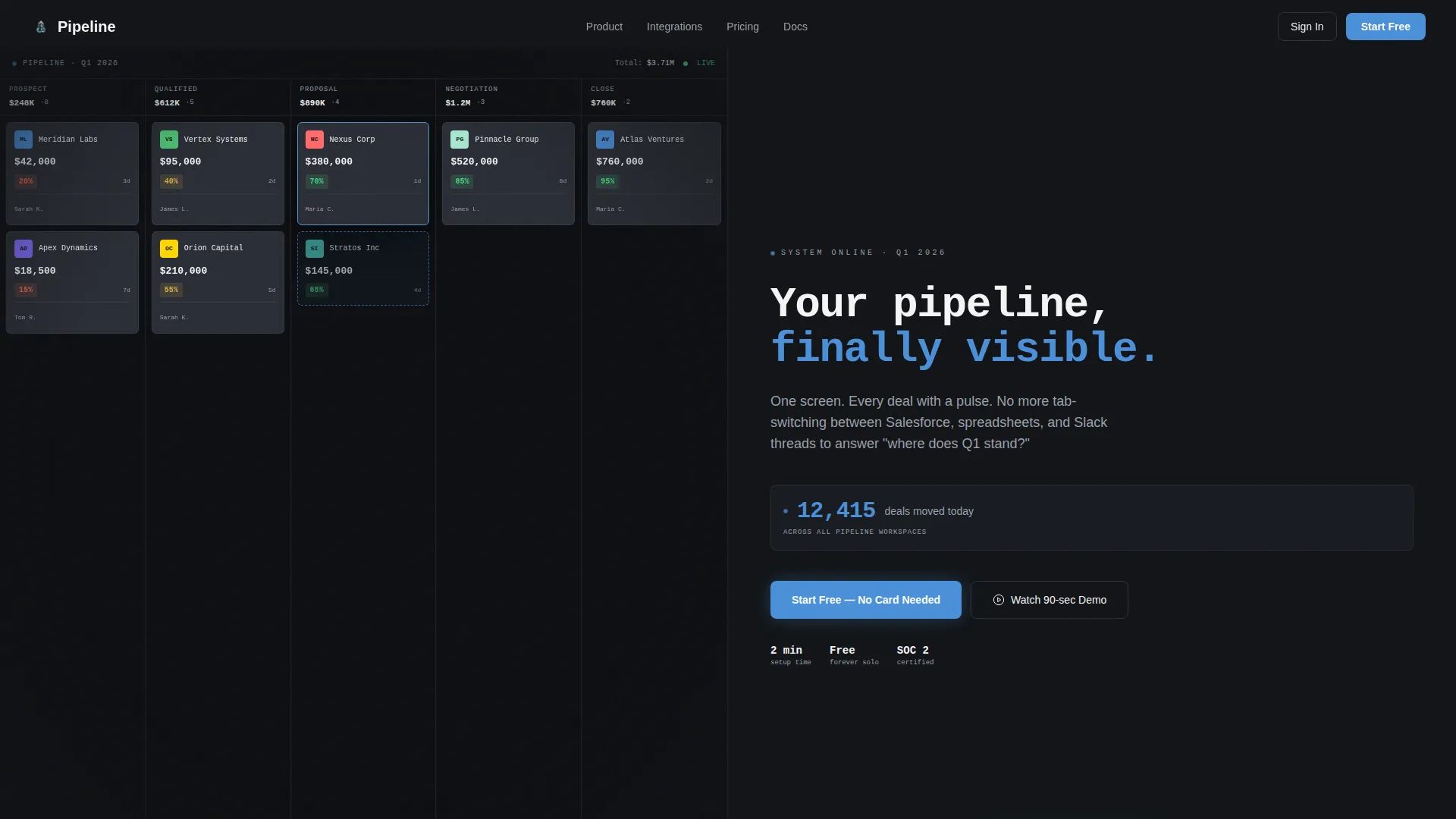This screenshot has height=819, width=1456.
Task: Click the Stratos Inc SI avatar icon
Action: [315, 248]
